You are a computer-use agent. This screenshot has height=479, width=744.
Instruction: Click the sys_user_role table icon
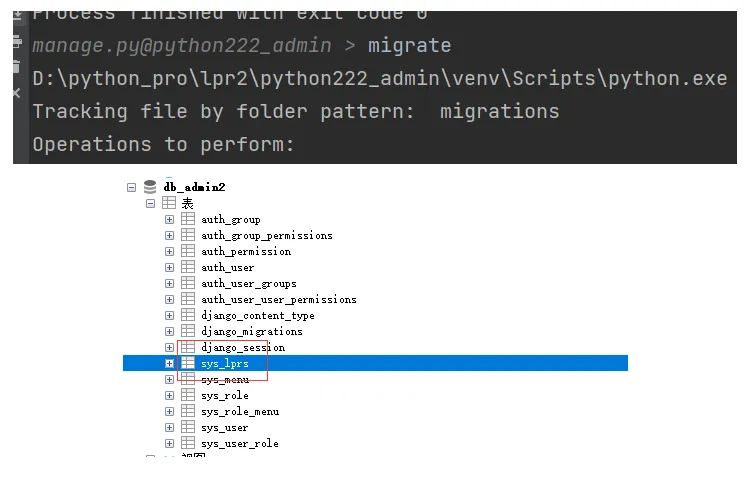(x=188, y=443)
